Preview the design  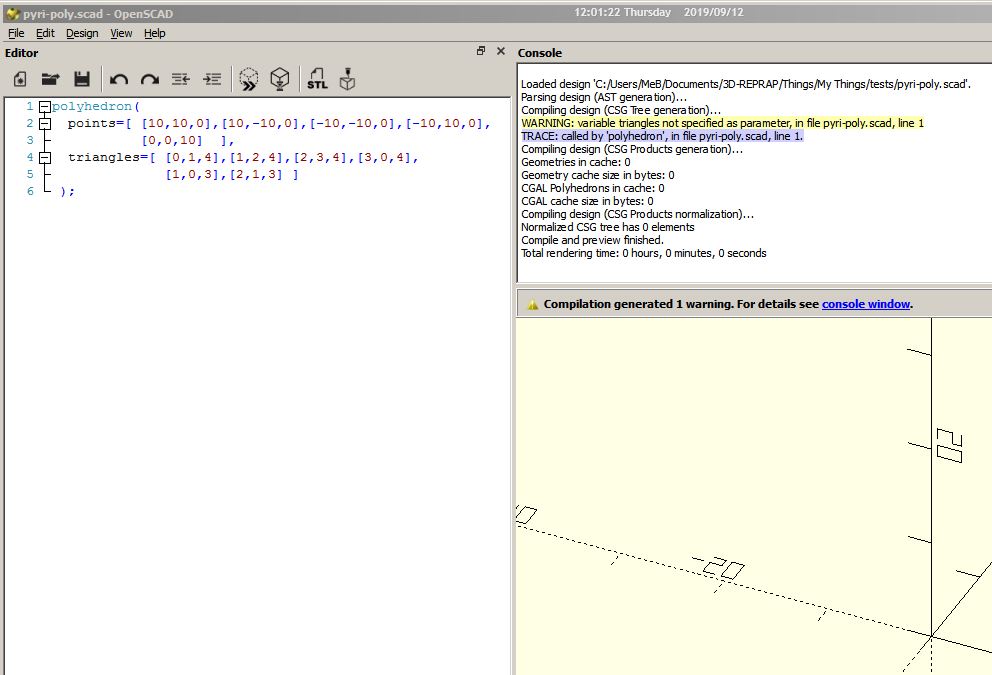(x=248, y=78)
